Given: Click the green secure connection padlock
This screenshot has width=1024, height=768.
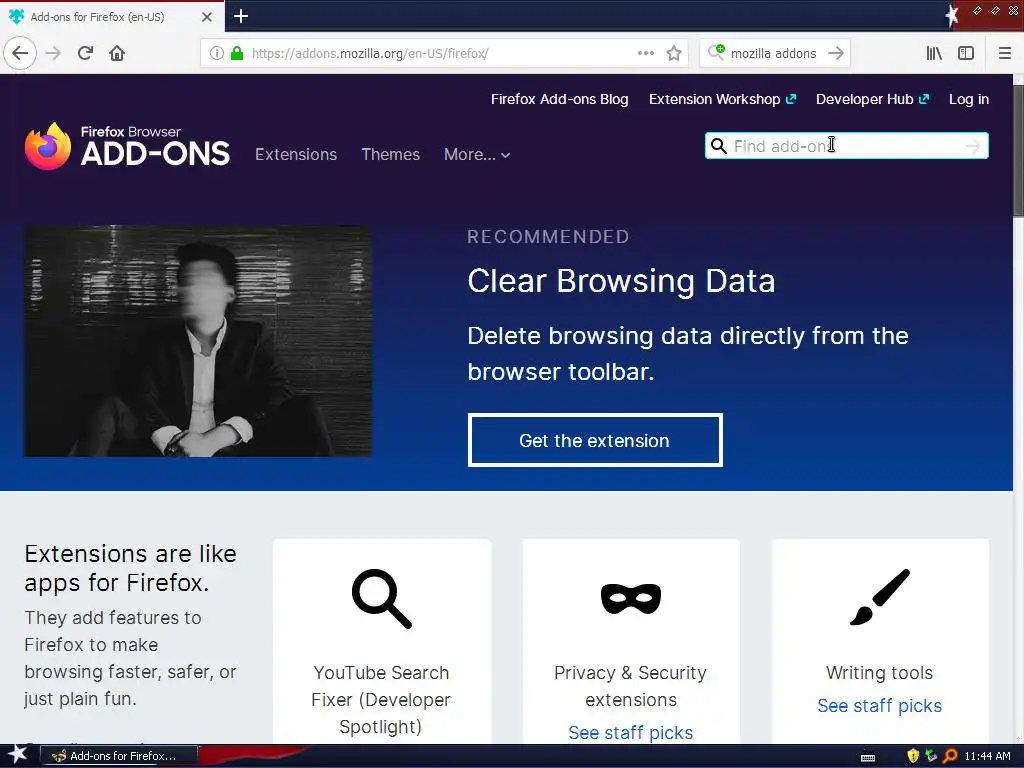Looking at the screenshot, I should 237,53.
